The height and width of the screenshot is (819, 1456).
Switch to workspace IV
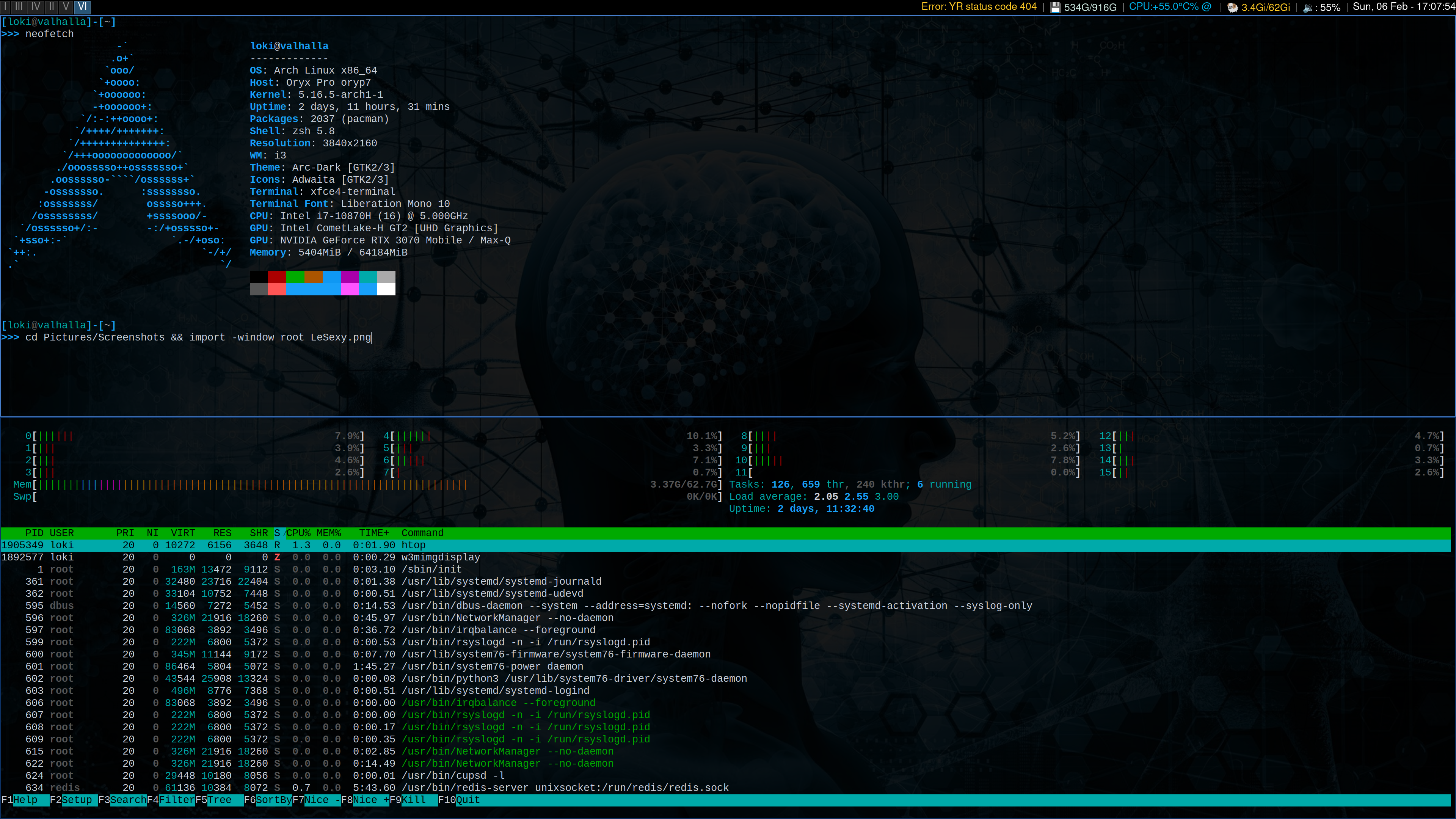36,7
